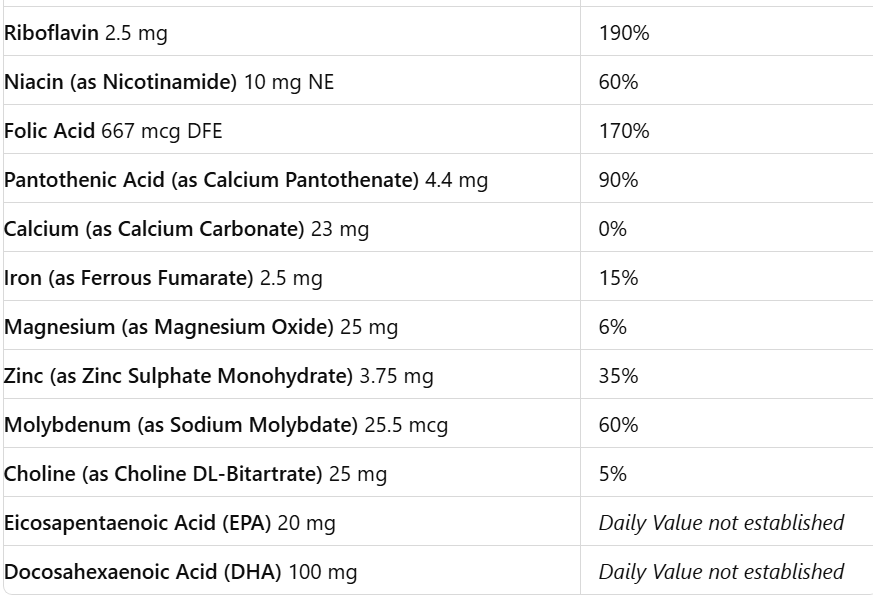Click the 0% value in the Calcium row
Image resolution: width=873 pixels, height=601 pixels.
pos(613,229)
